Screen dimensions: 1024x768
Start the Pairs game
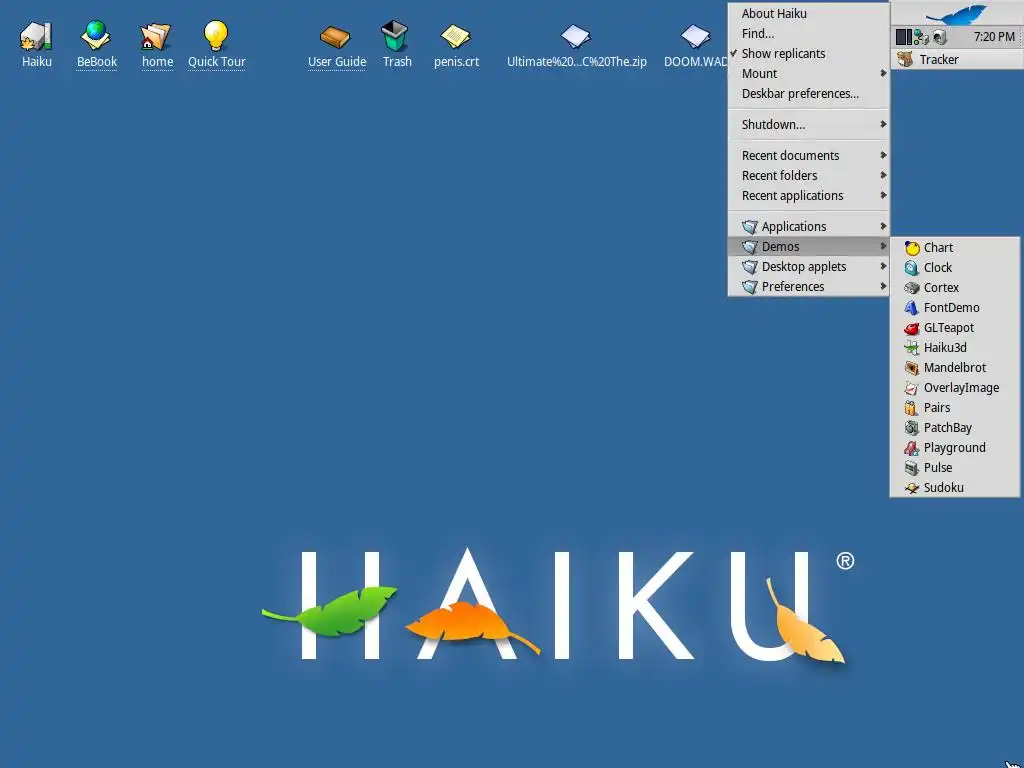(x=955, y=408)
